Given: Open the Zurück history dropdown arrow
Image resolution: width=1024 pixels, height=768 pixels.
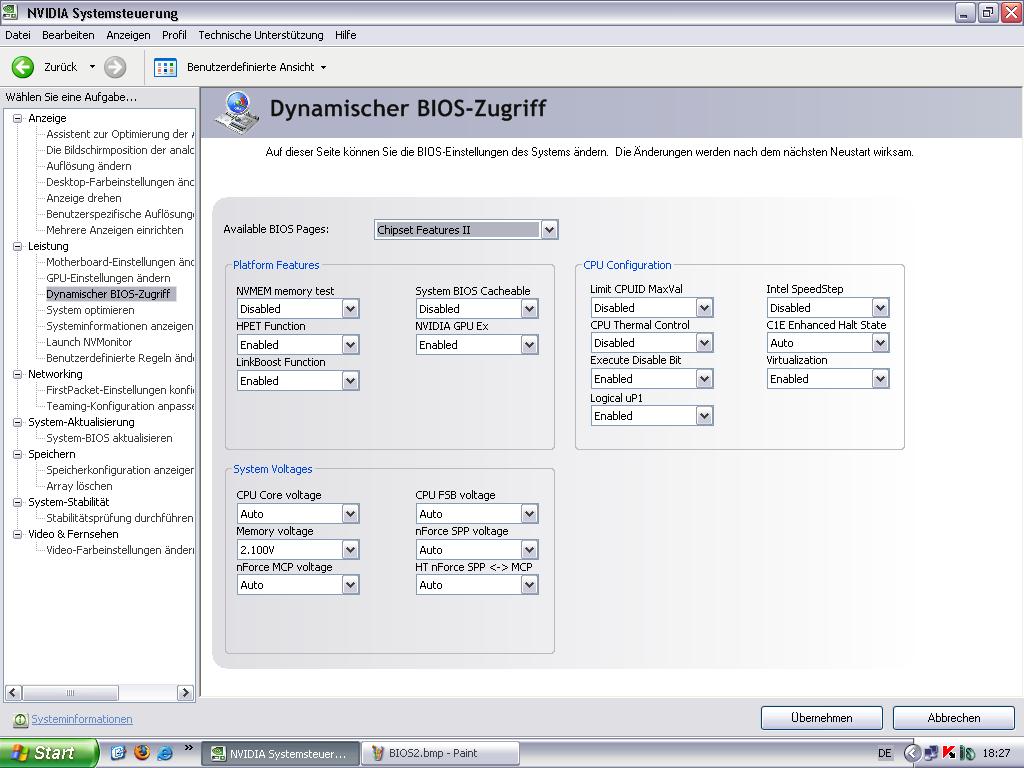Looking at the screenshot, I should 92,67.
